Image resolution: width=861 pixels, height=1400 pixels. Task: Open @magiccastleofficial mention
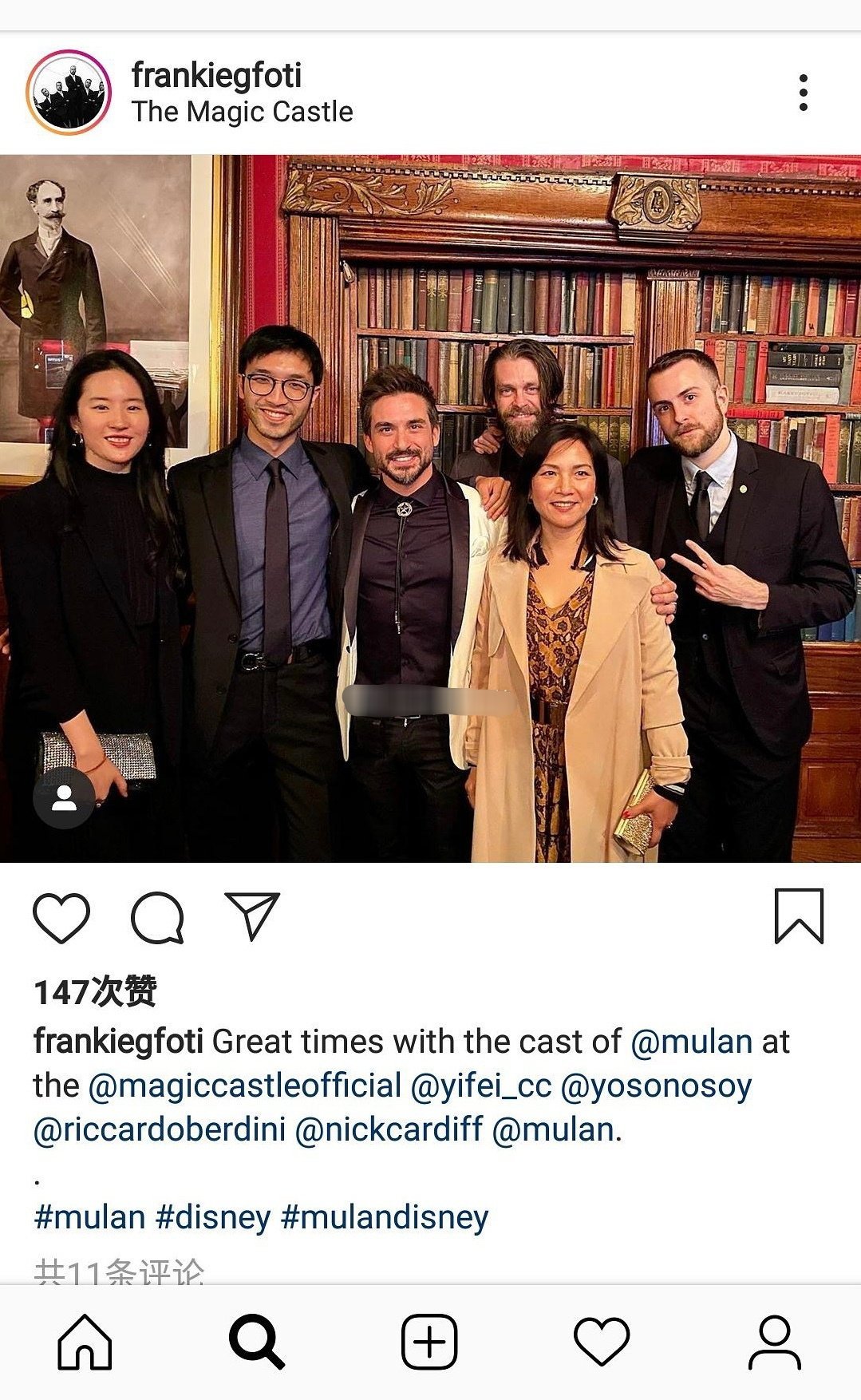click(x=244, y=1086)
